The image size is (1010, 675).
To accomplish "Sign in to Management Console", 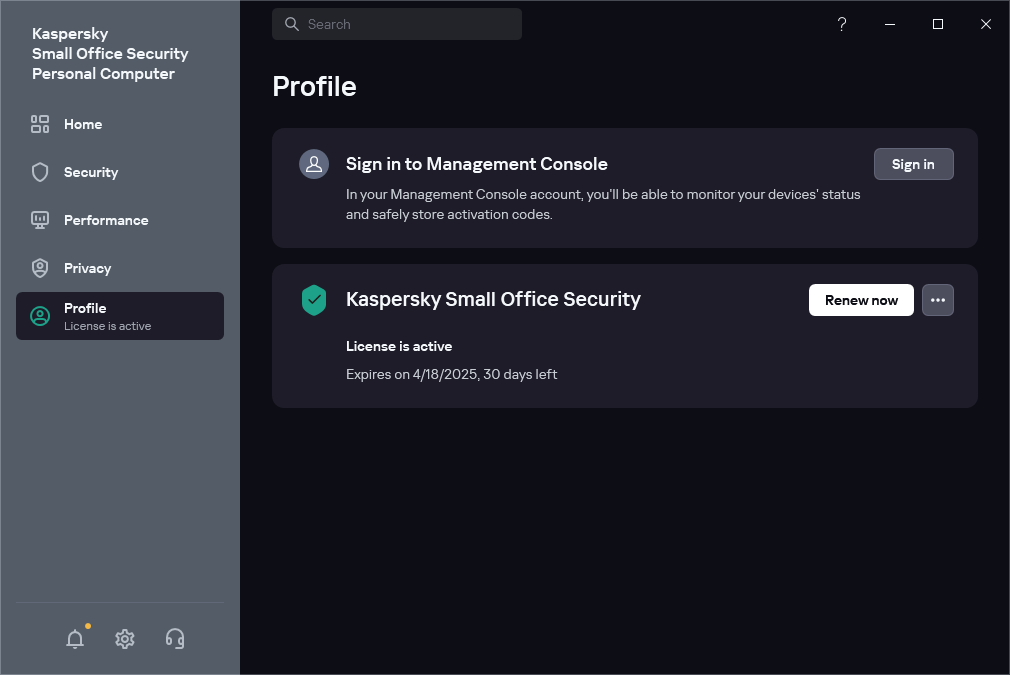I will [913, 163].
